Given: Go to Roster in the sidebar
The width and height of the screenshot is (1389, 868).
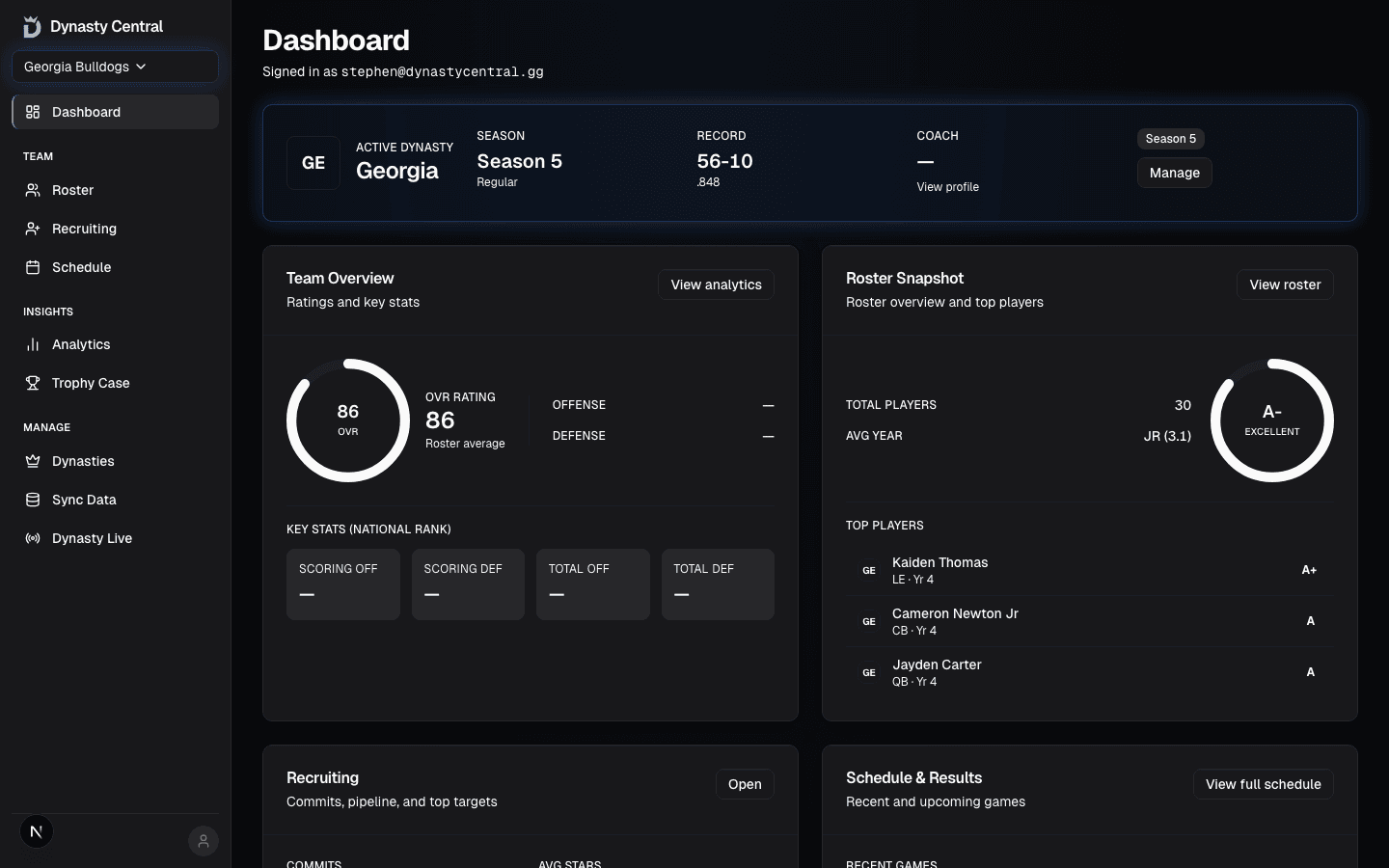Looking at the screenshot, I should click(x=115, y=190).
